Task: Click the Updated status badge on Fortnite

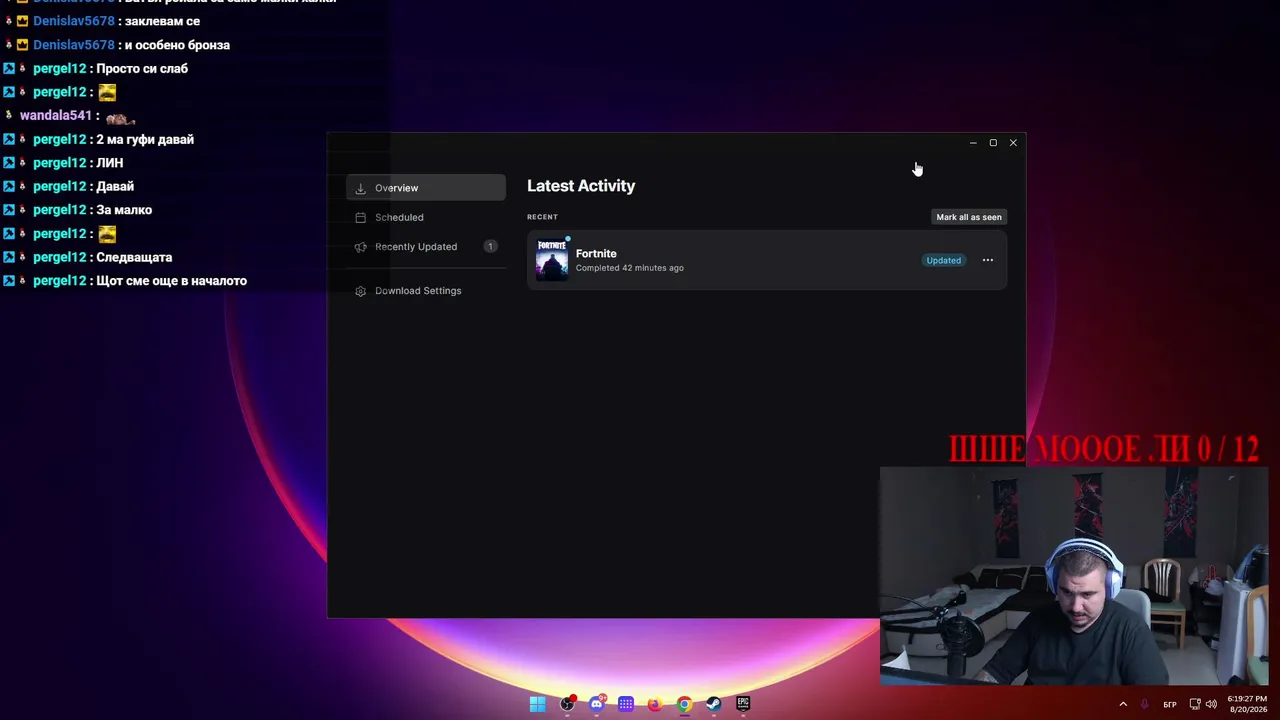Action: (943, 260)
